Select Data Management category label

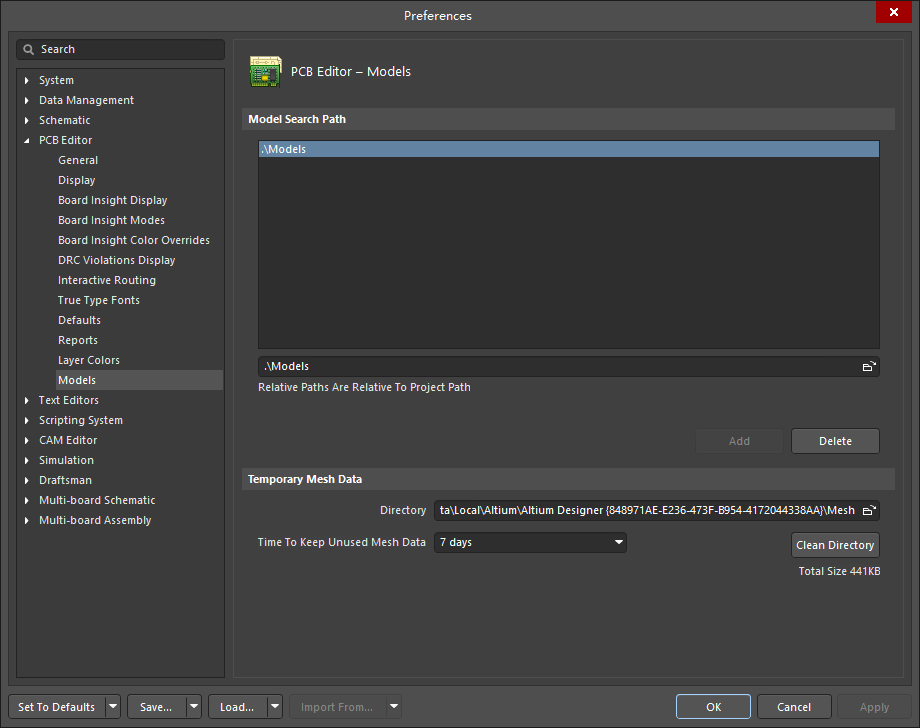86,100
